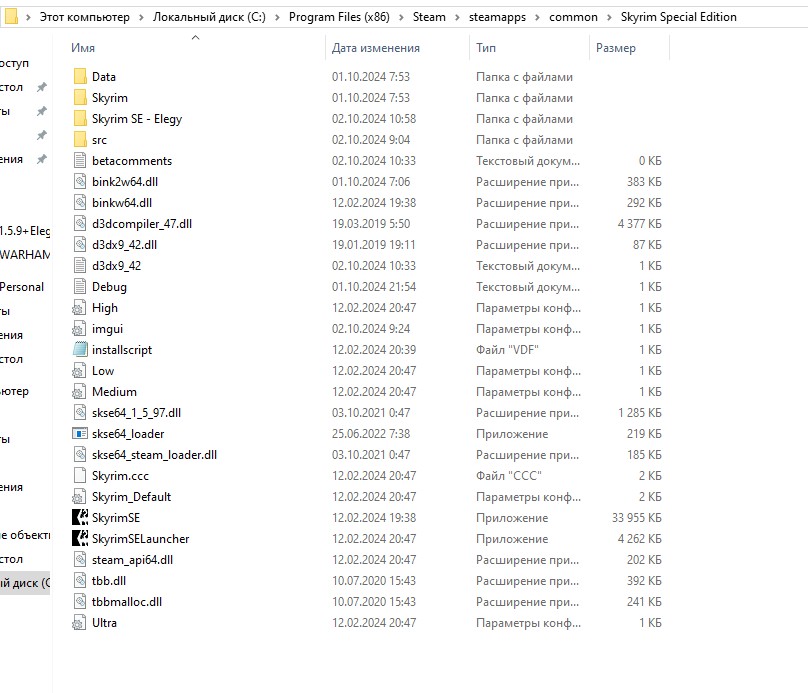Screen dimensions: 808x693
Task: Go to steamapps breadcrumb folder
Action: pyautogui.click(x=497, y=17)
